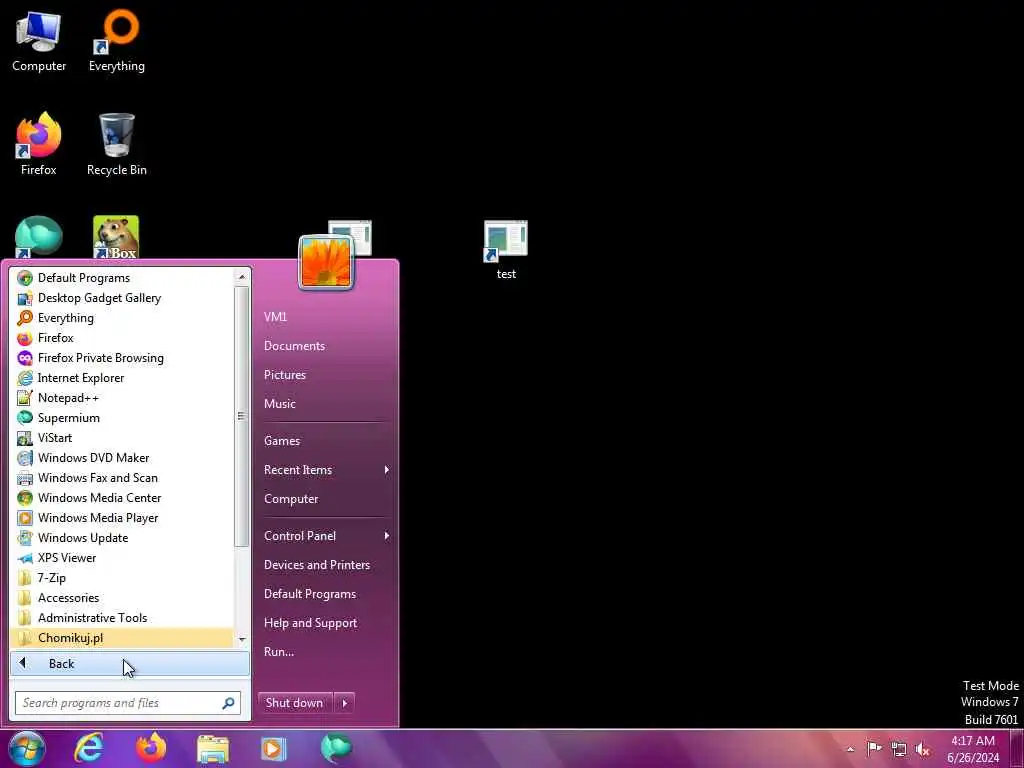Expand the Control Panel submenu
The height and width of the screenshot is (768, 1024).
pos(325,536)
